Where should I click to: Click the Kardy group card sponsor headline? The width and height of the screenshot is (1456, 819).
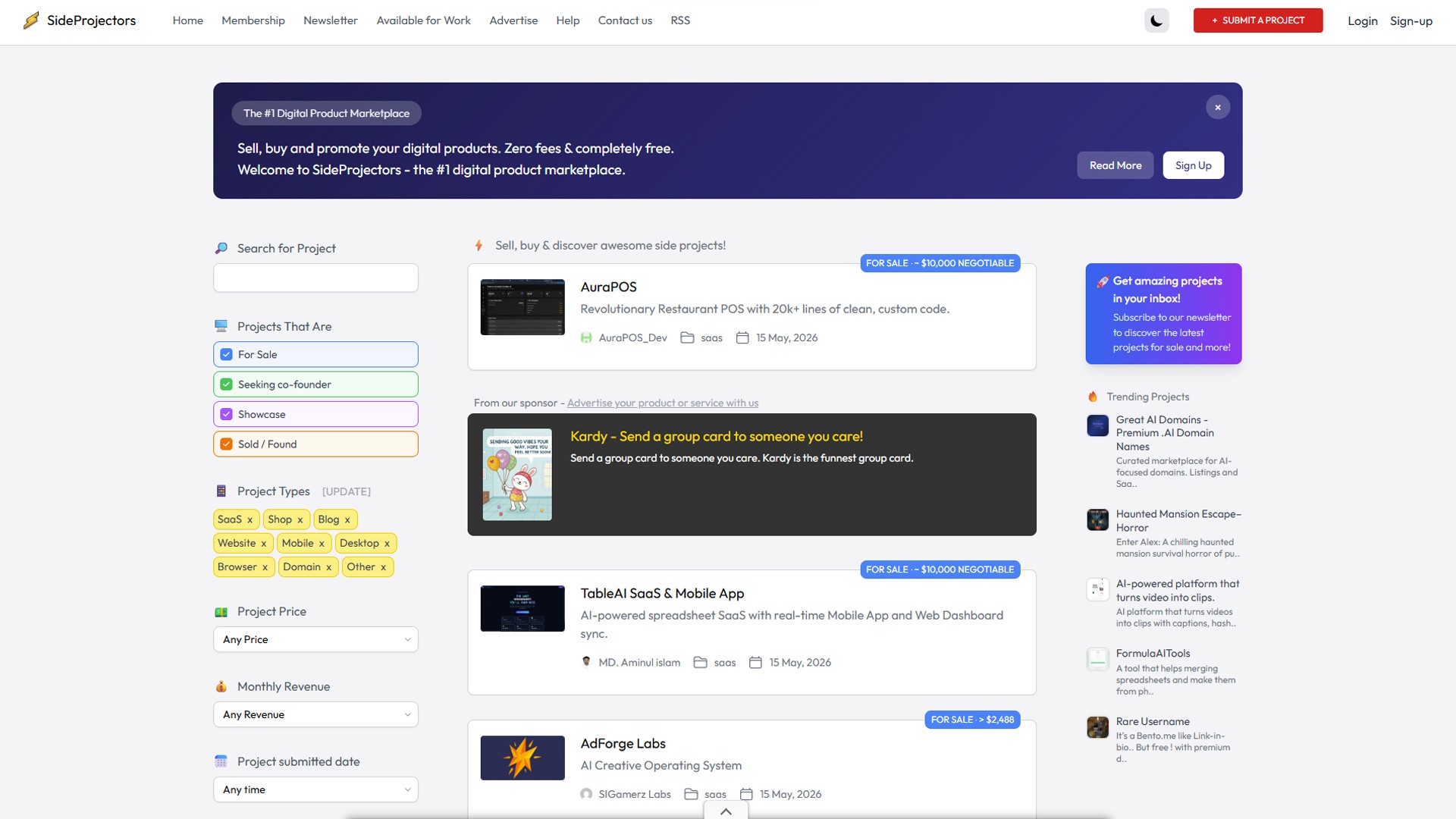click(x=717, y=436)
